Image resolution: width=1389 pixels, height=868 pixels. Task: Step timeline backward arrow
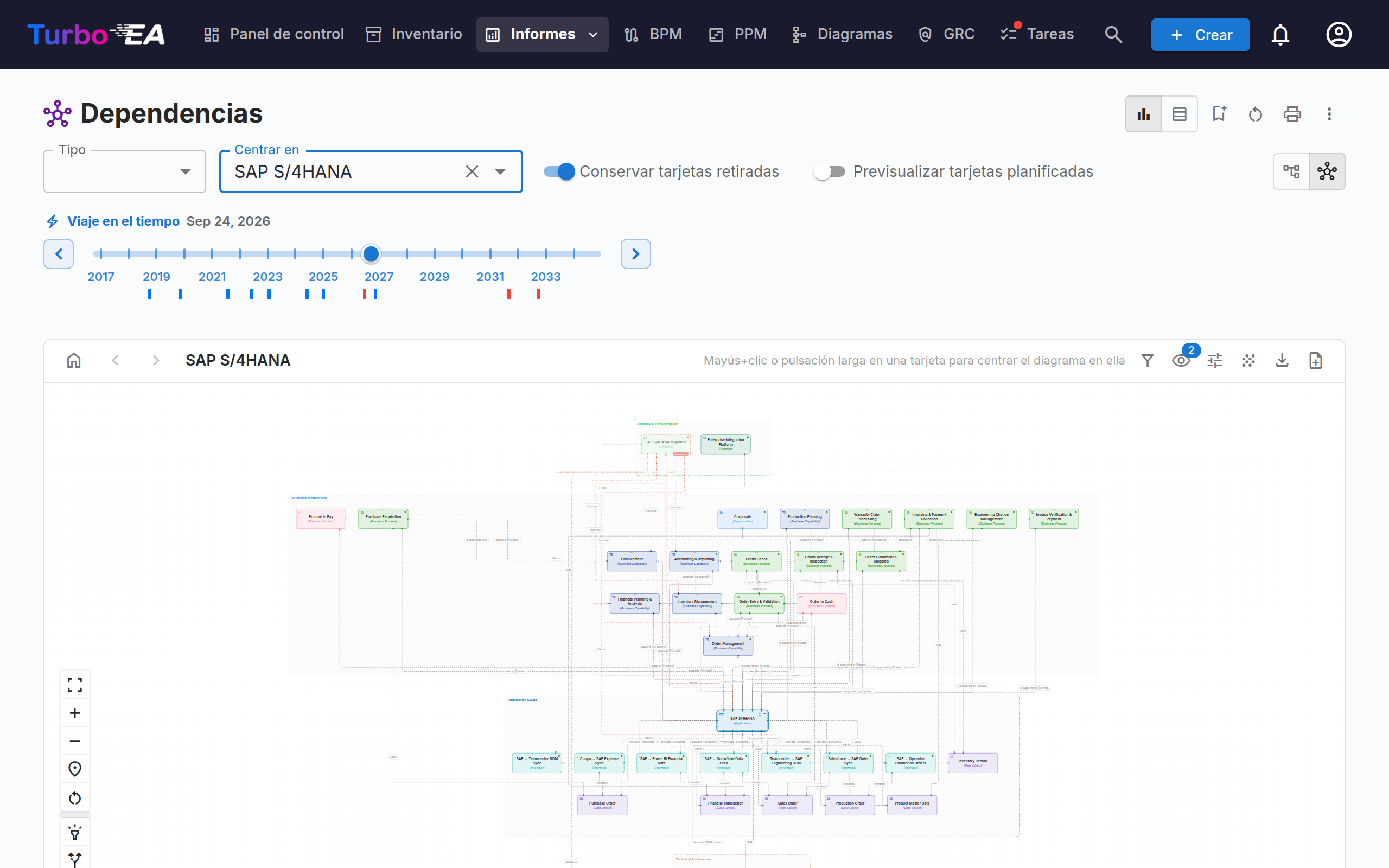pyautogui.click(x=59, y=254)
